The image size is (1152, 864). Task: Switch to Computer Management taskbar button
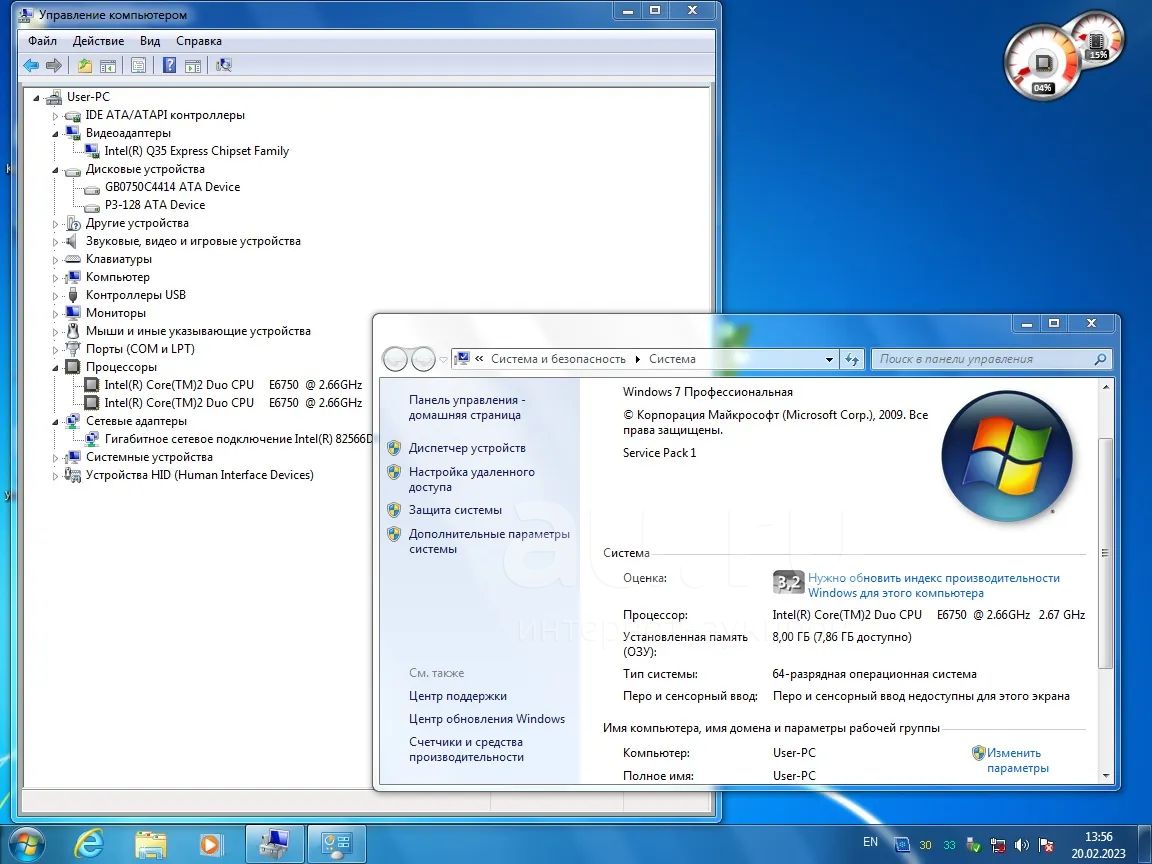[x=274, y=844]
